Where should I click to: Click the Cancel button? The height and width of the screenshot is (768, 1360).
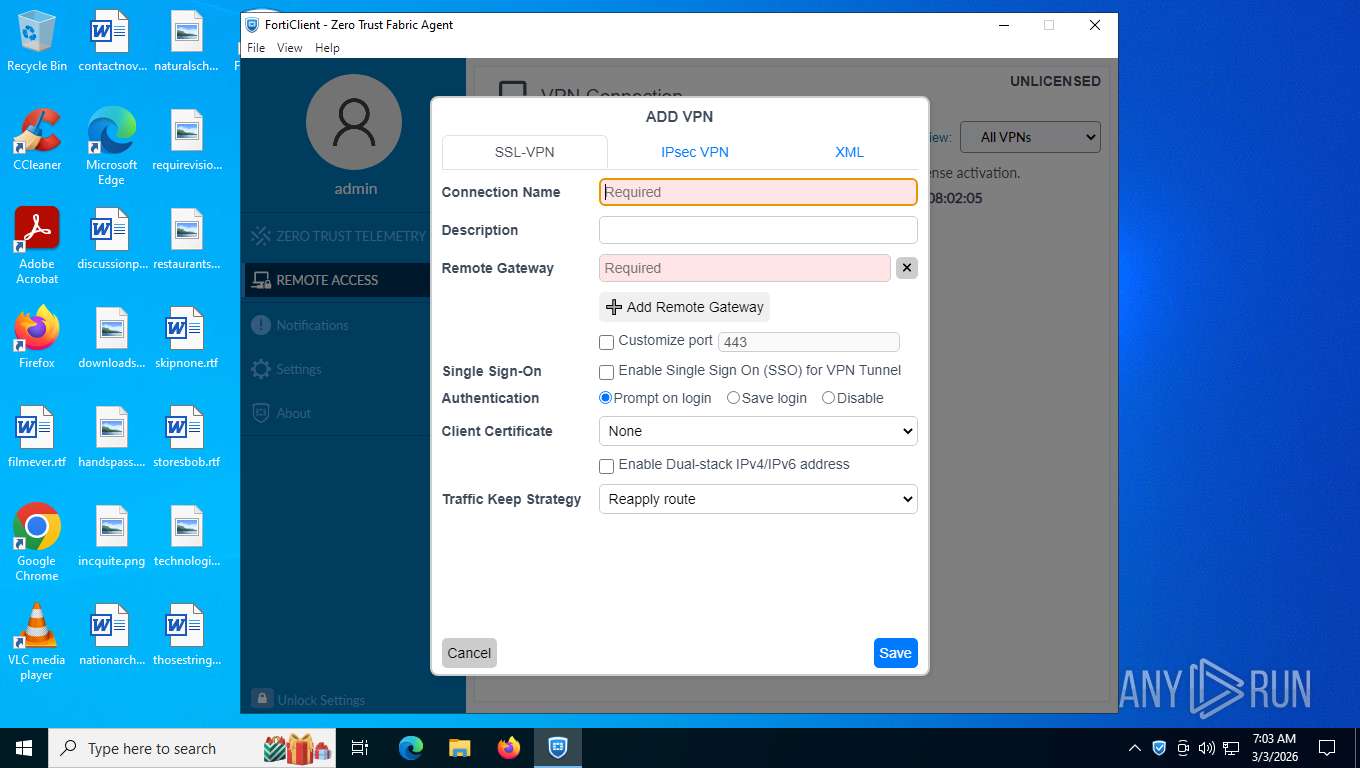469,653
